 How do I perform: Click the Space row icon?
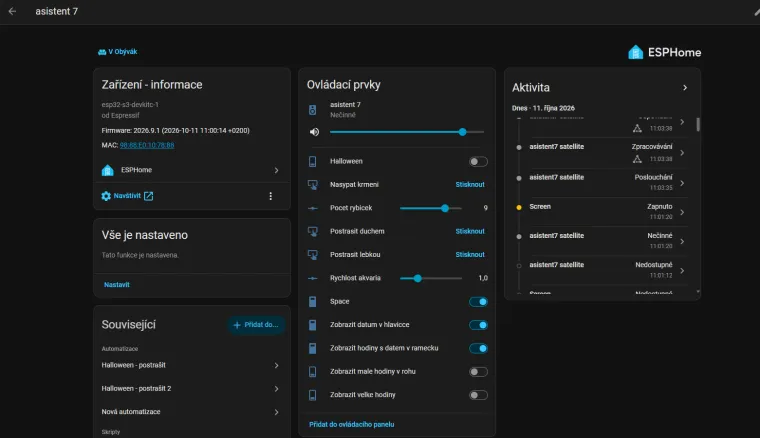click(313, 302)
